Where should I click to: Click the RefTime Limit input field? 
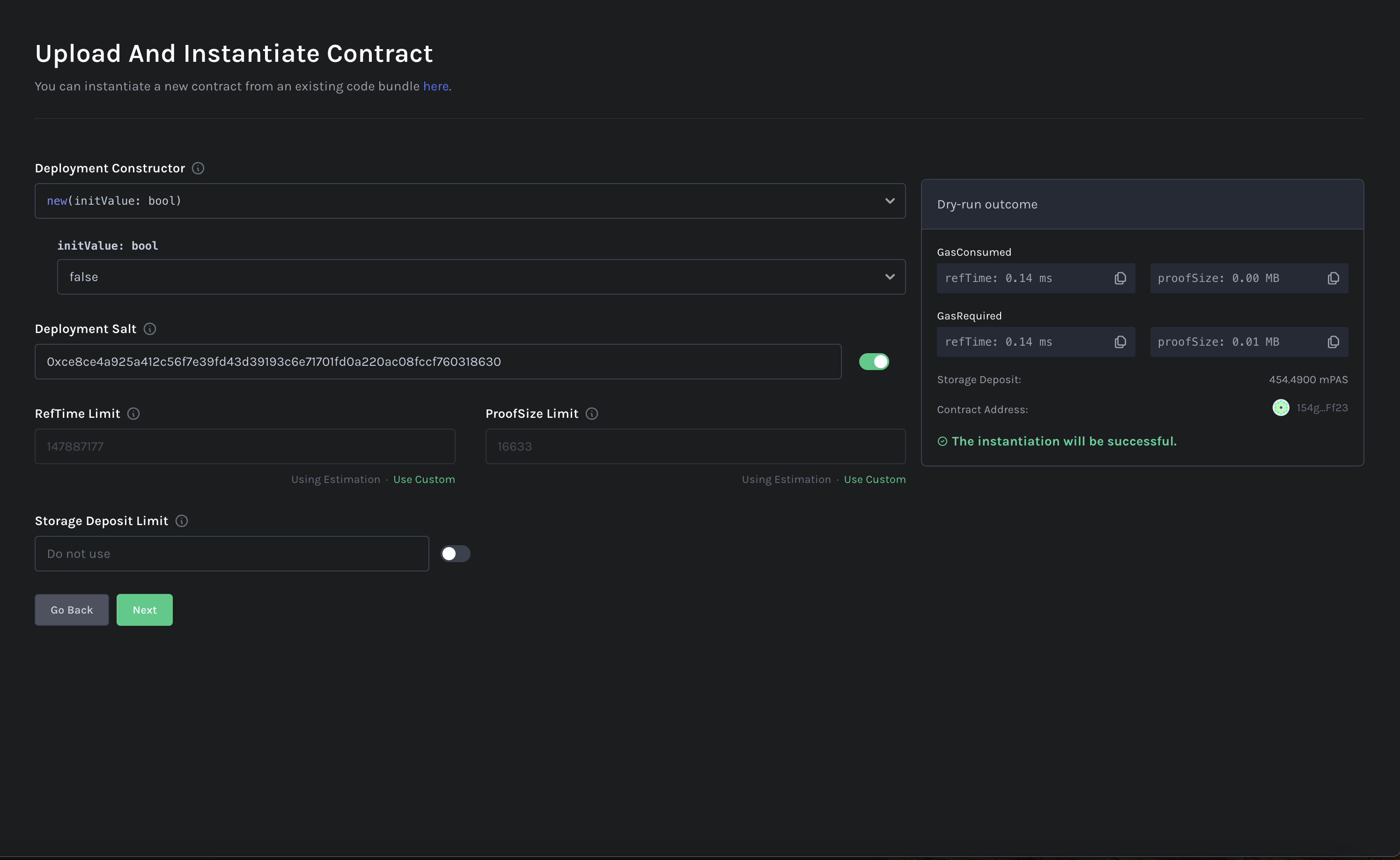pyautogui.click(x=245, y=446)
